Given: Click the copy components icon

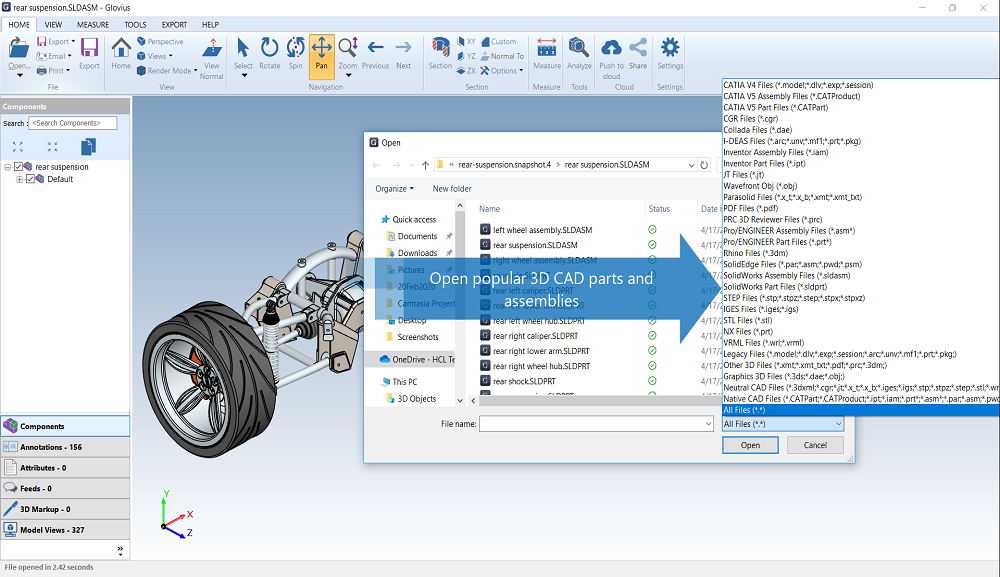Looking at the screenshot, I should pos(88,147).
